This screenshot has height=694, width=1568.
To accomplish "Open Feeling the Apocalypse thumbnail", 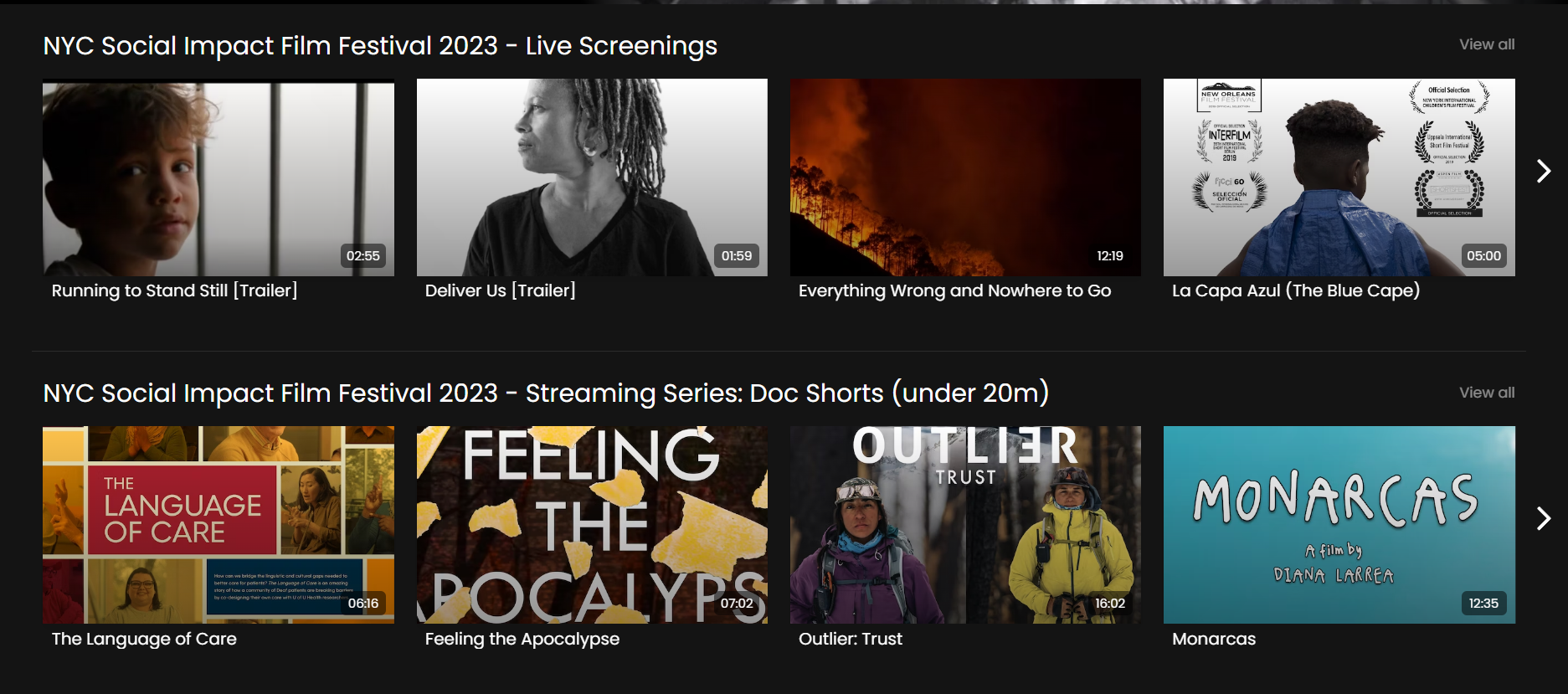I will [592, 525].
